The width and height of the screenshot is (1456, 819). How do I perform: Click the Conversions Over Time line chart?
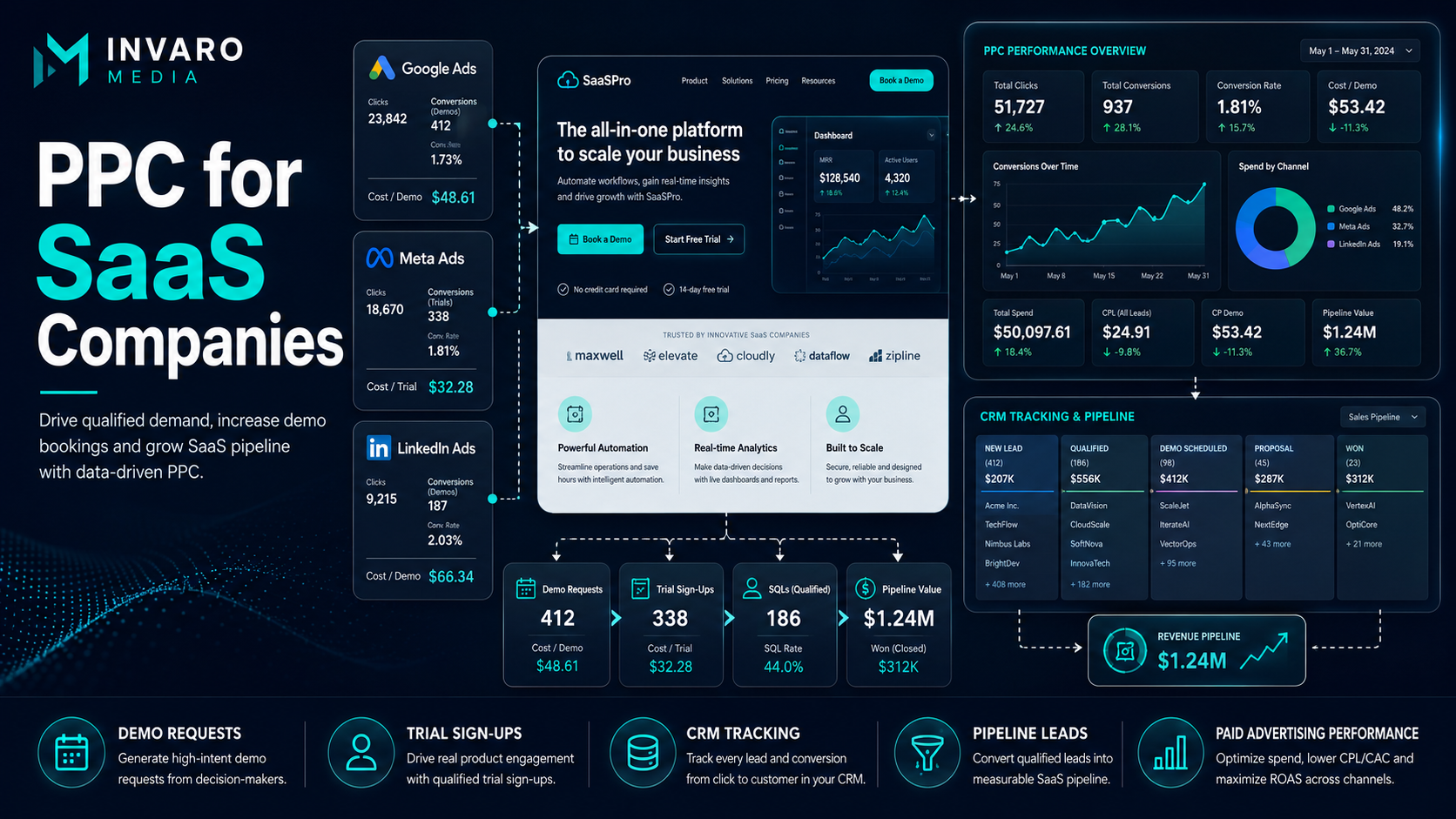(1103, 225)
